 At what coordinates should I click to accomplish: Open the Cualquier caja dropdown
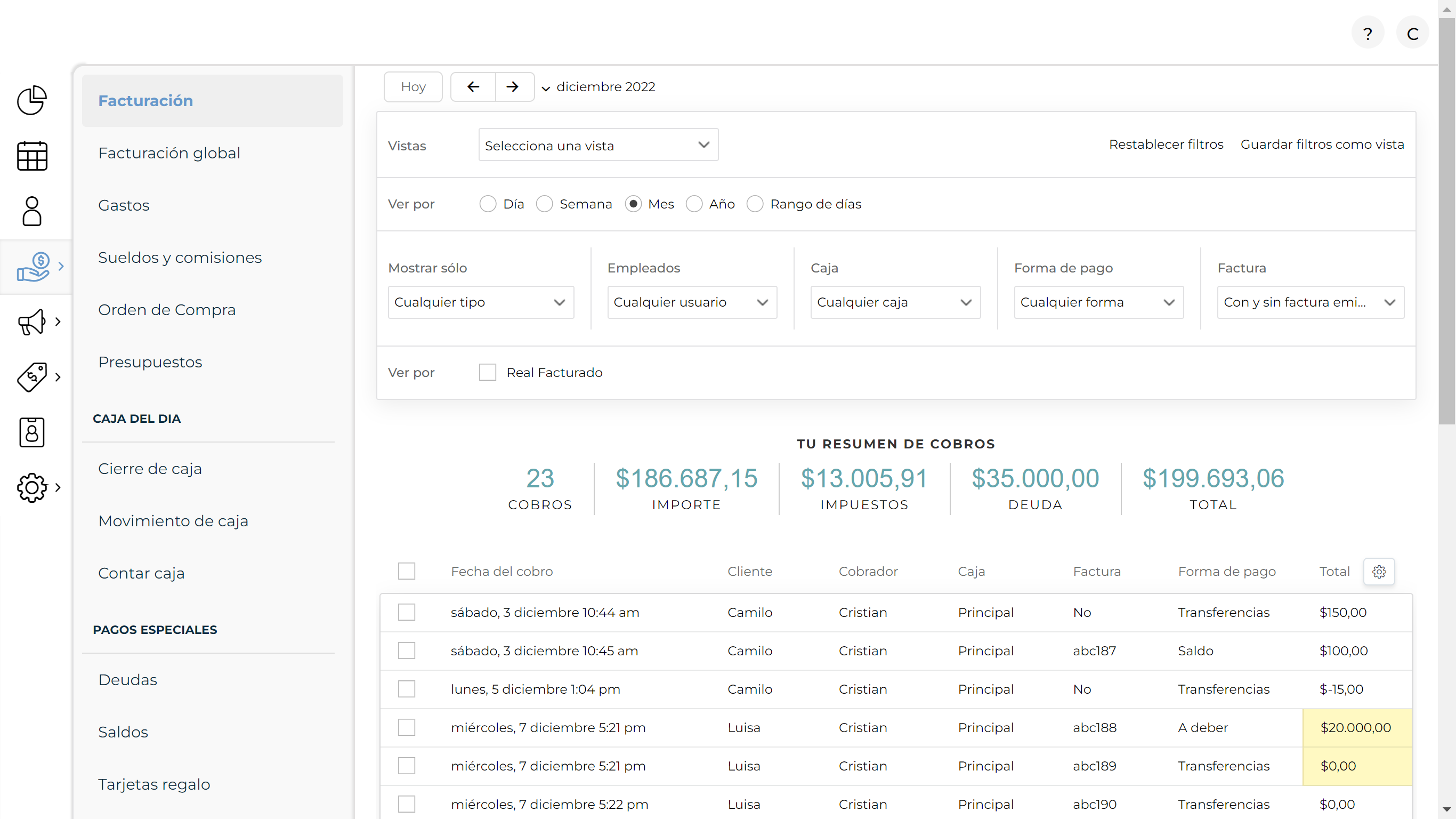point(895,302)
